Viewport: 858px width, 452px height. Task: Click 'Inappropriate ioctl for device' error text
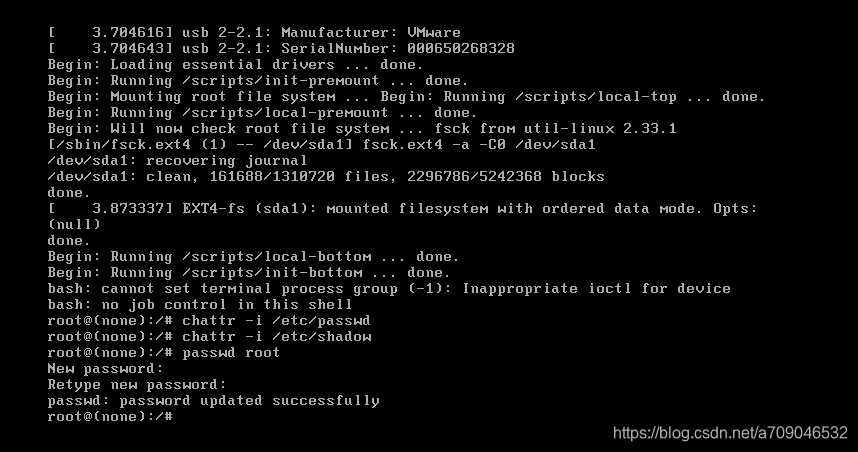pyautogui.click(x=596, y=288)
